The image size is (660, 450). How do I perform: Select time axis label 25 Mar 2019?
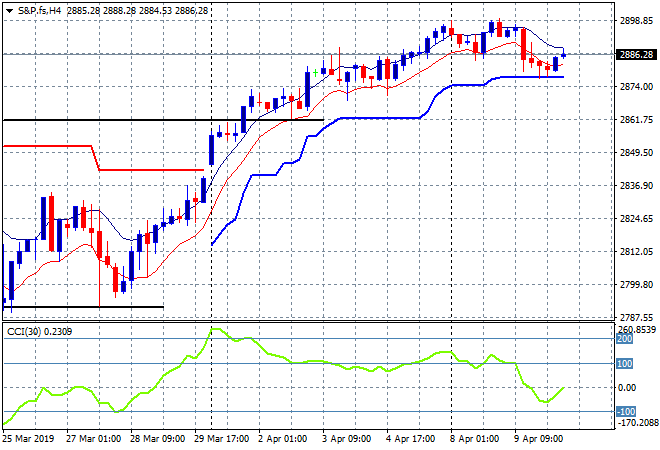click(28, 439)
